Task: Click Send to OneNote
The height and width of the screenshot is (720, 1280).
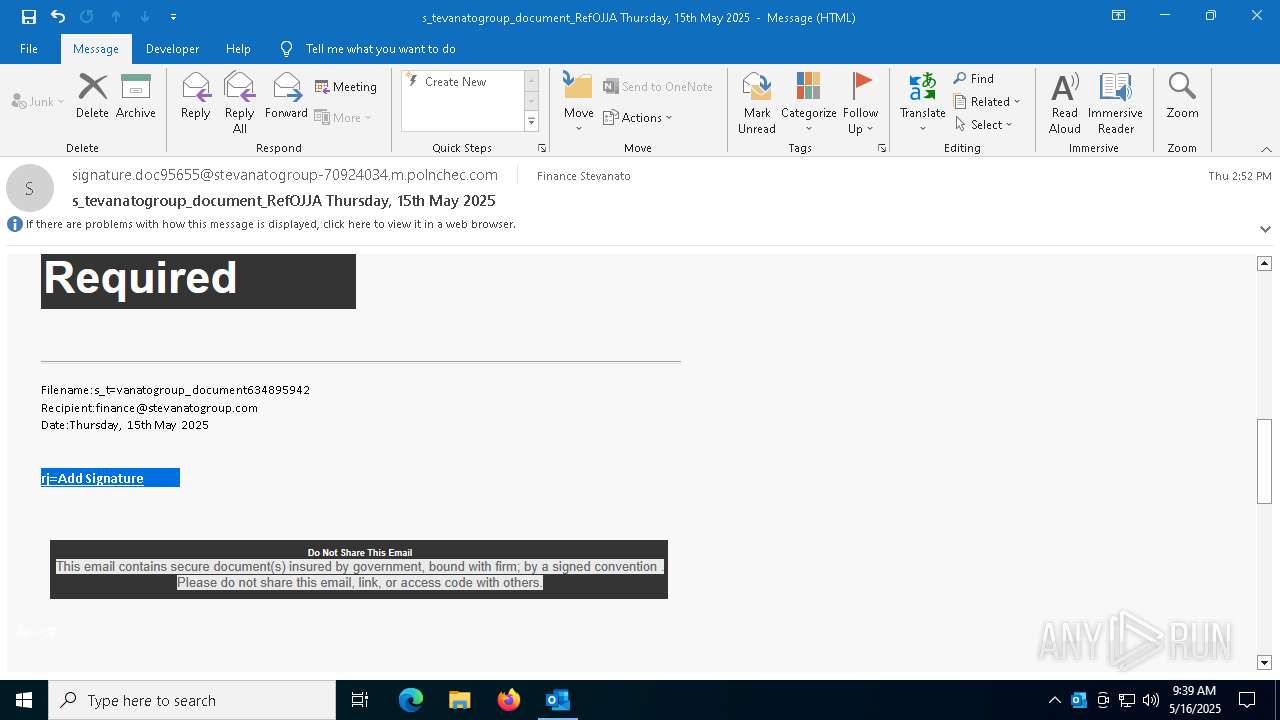Action: point(658,87)
